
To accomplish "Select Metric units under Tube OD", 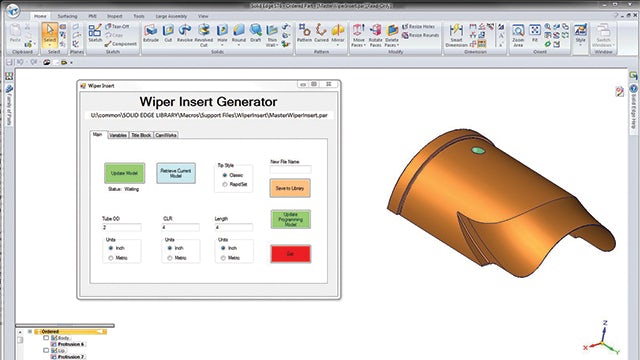I will pyautogui.click(x=111, y=258).
